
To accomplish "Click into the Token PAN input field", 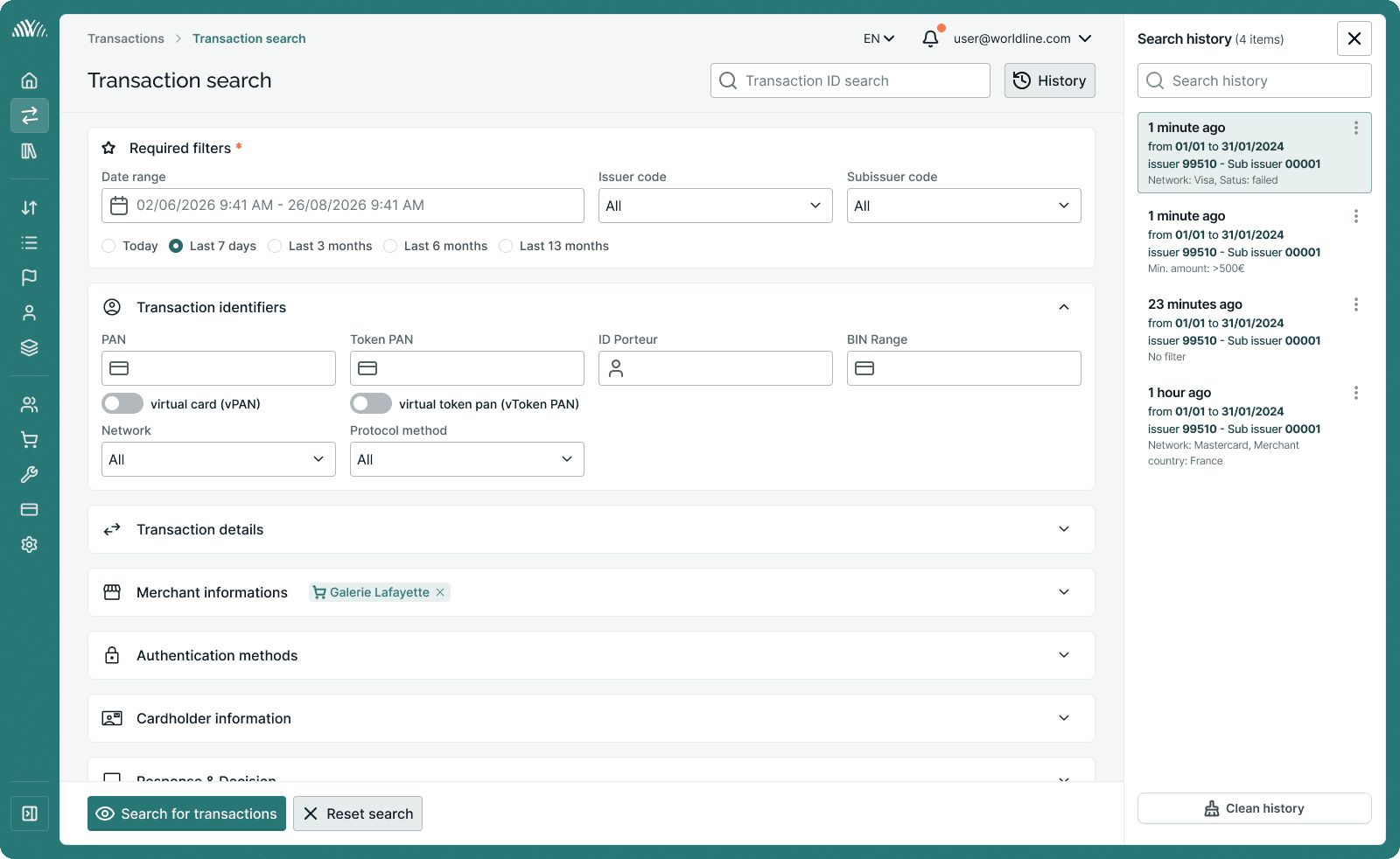I will click(x=467, y=368).
